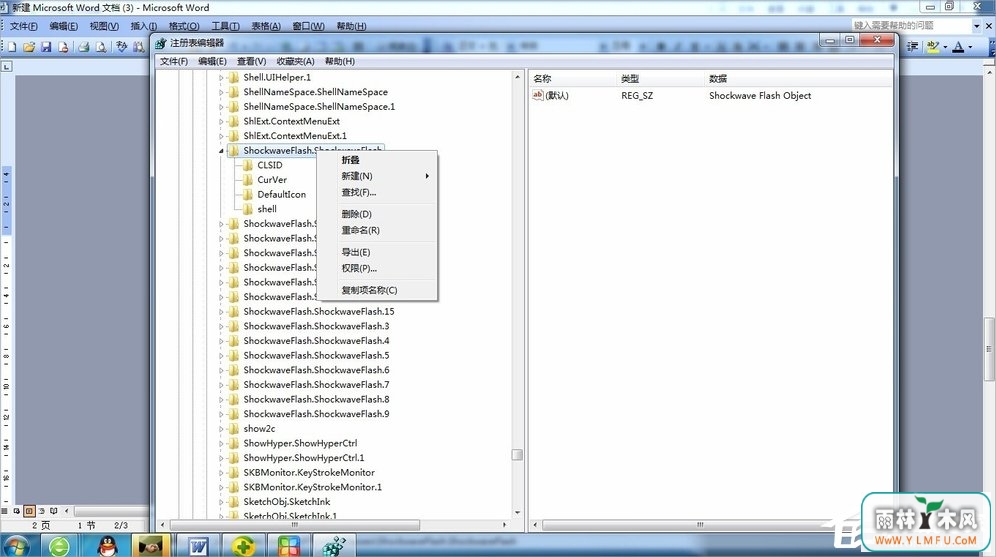The width and height of the screenshot is (996, 557).
Task: Click Word ruler tab selector L box
Action: tap(6, 66)
